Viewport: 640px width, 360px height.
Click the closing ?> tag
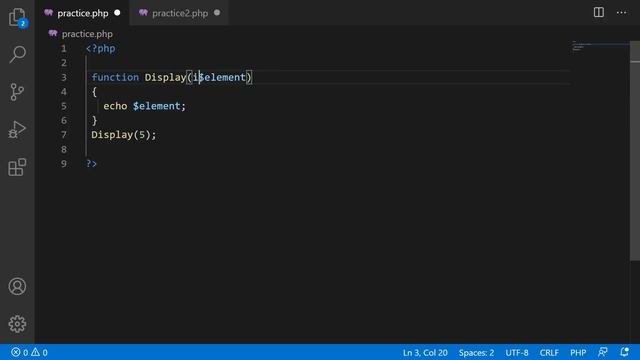click(x=91, y=164)
